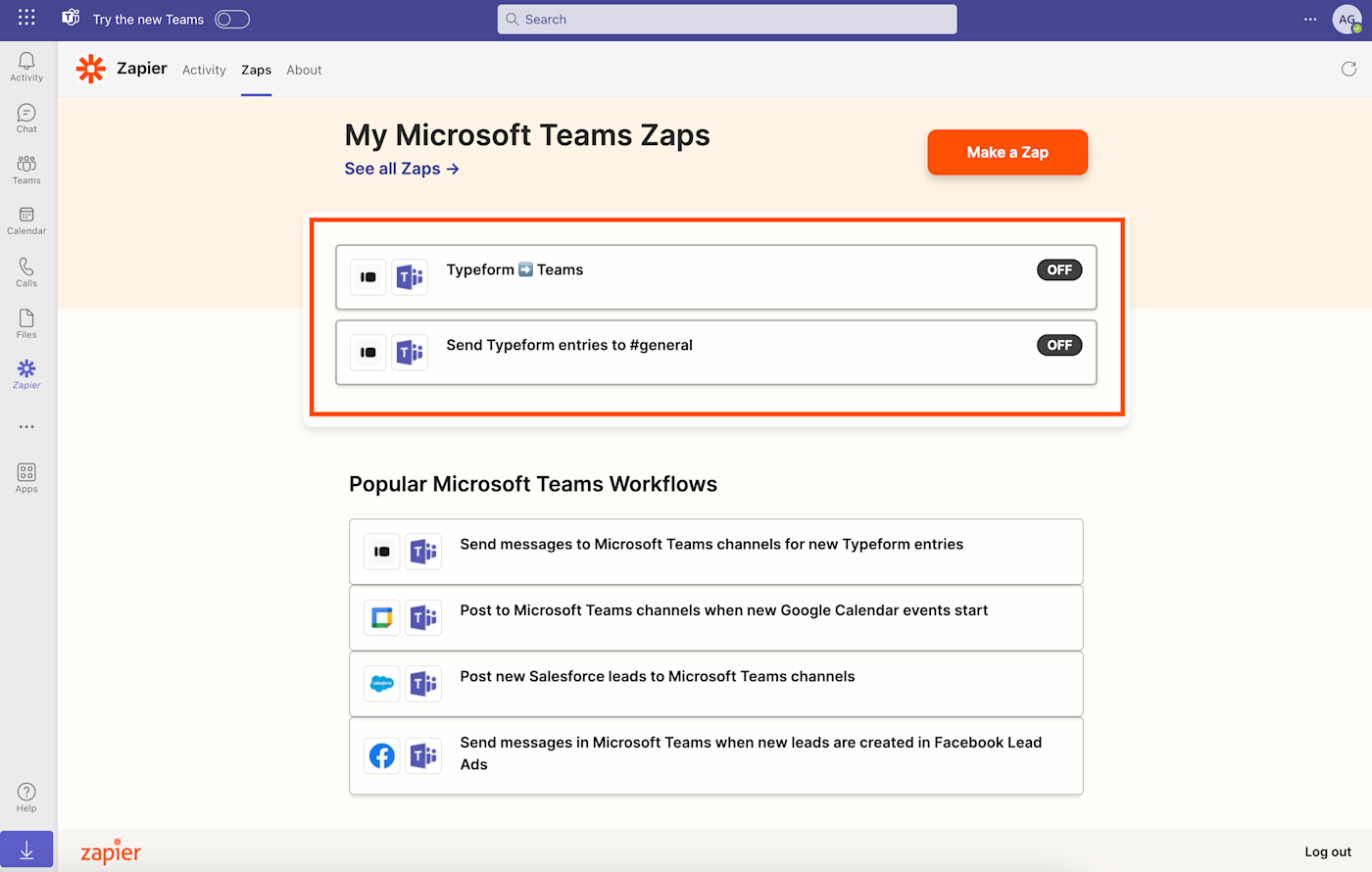Click Typeform icon on Typeform ➡️ Teams row

pyautogui.click(x=368, y=277)
